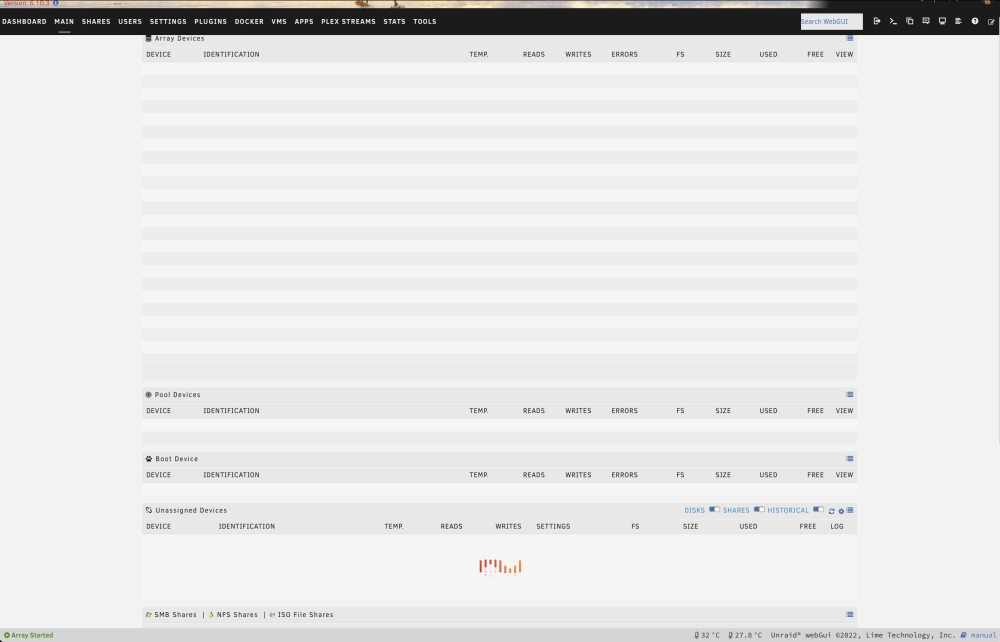
Task: Select the MAIN menu item
Action: tap(64, 21)
